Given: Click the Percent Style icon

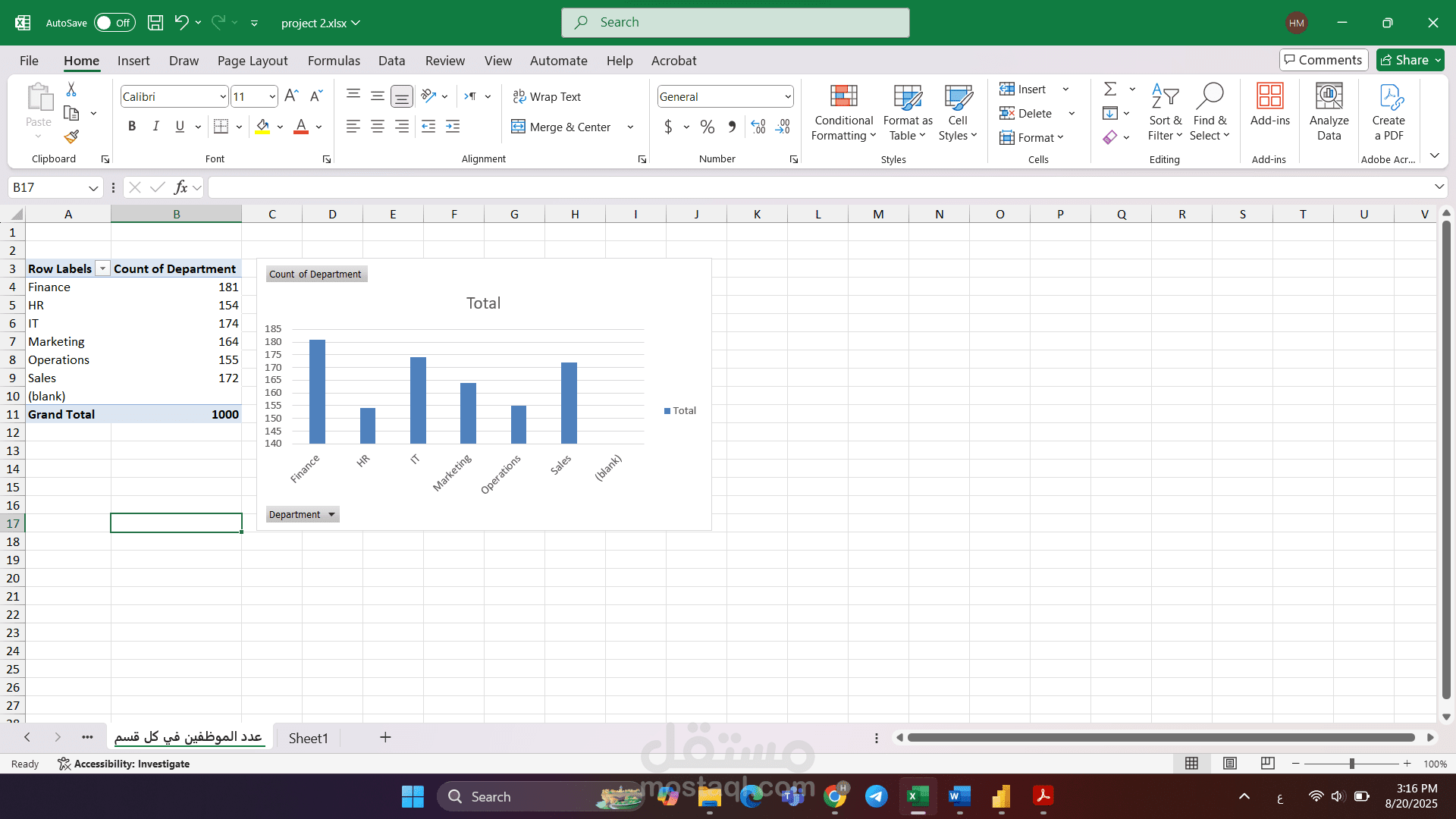Looking at the screenshot, I should (x=707, y=127).
